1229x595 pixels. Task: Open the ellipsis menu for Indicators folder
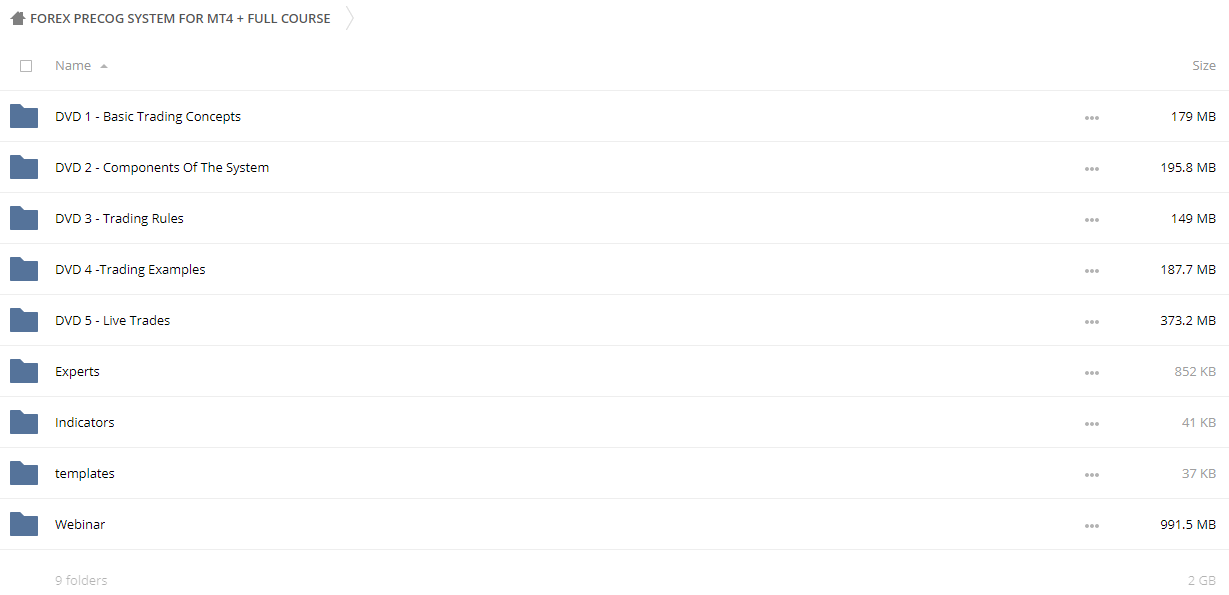click(x=1091, y=424)
